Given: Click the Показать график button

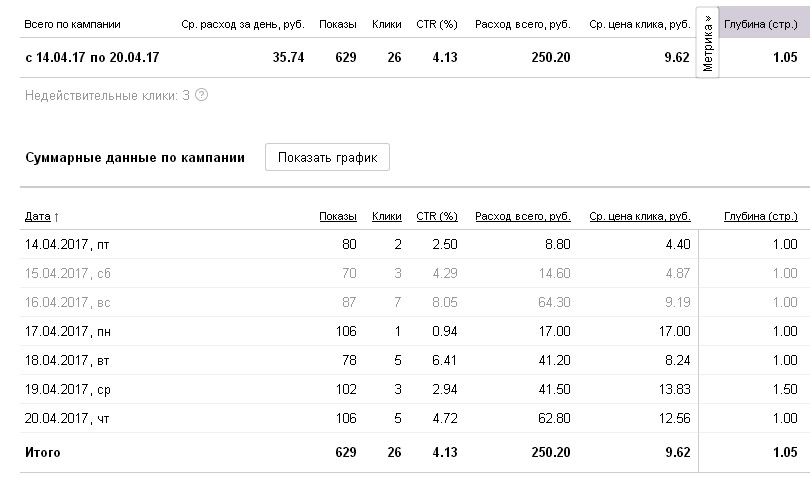Looking at the screenshot, I should click(327, 158).
